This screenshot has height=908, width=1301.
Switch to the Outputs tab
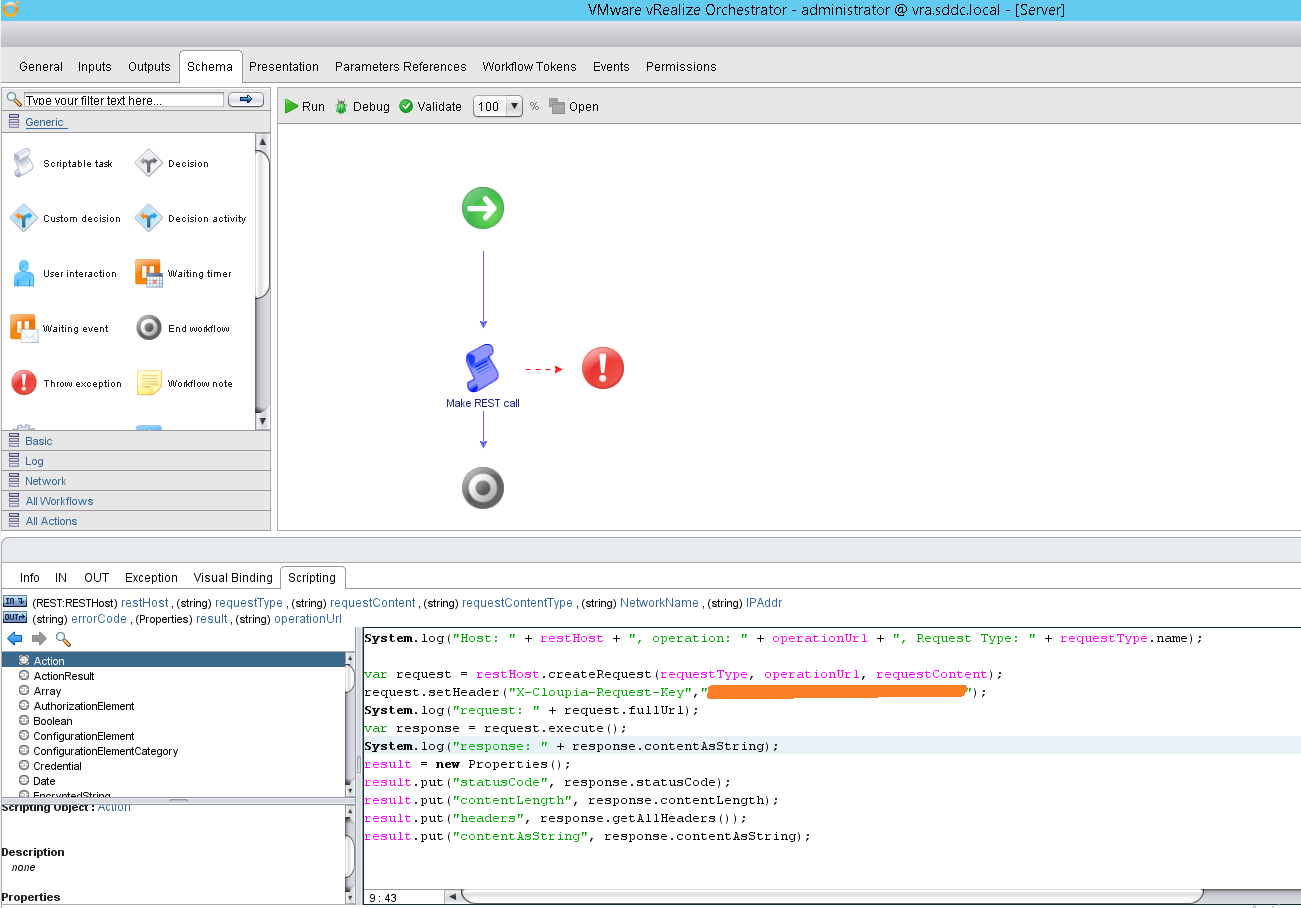coord(149,66)
